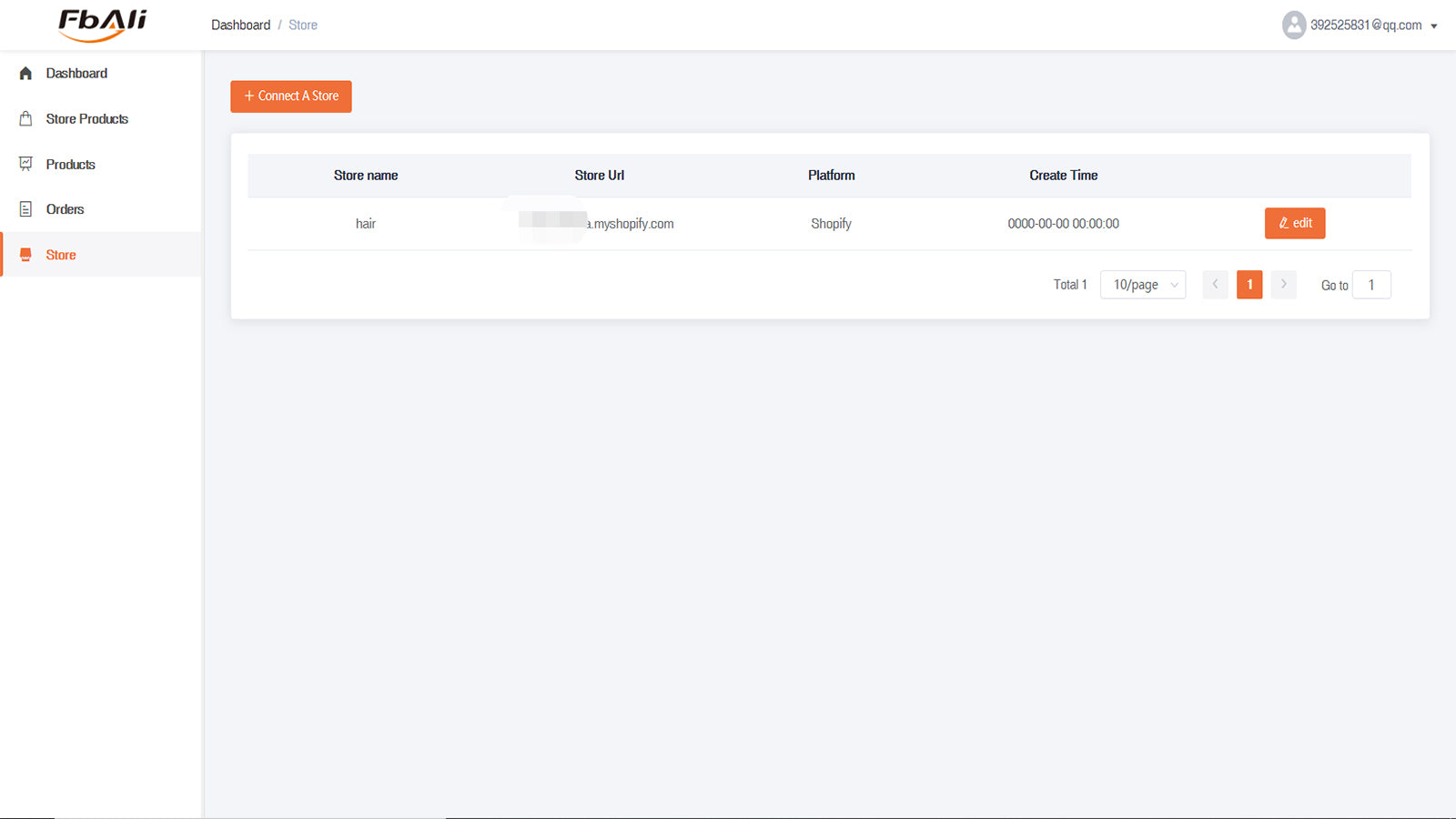Click the Store breadcrumb text
This screenshot has width=1456, height=819.
(x=303, y=25)
